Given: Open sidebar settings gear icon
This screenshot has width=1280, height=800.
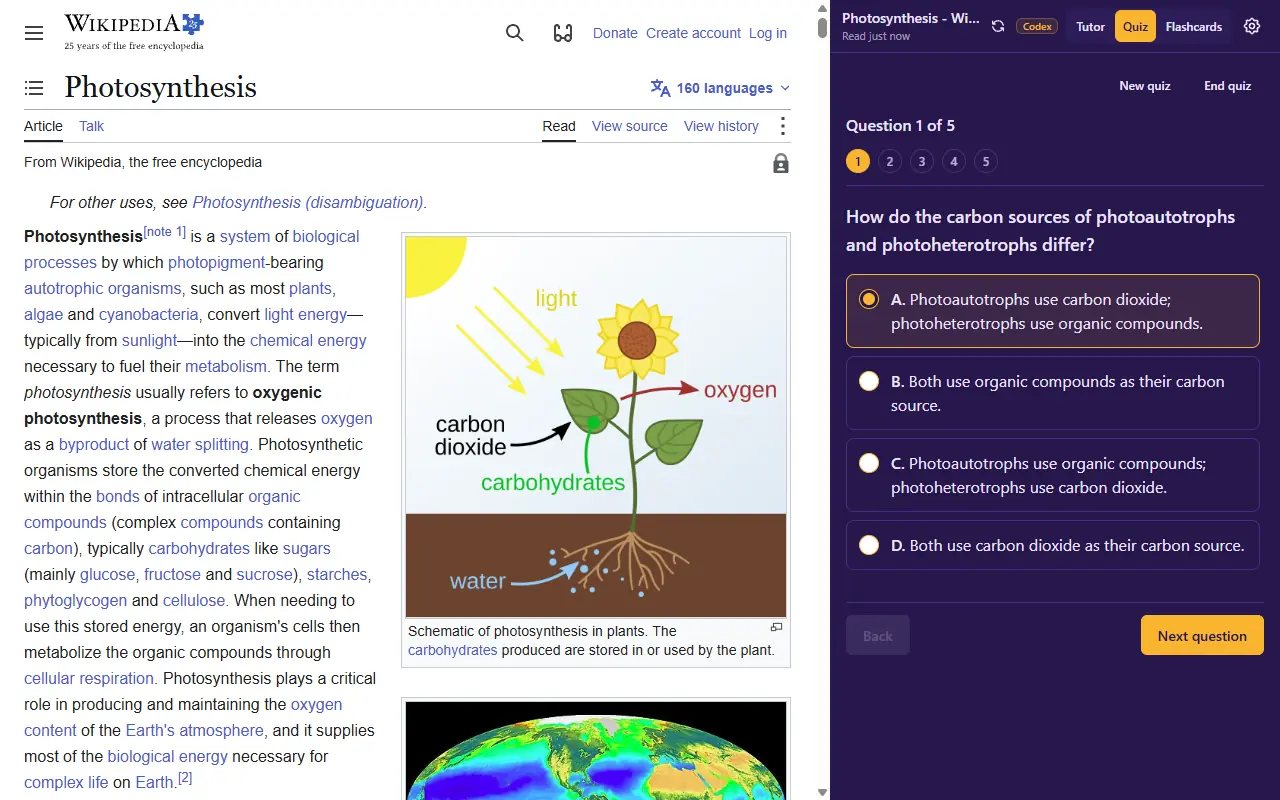Looking at the screenshot, I should click(1252, 26).
